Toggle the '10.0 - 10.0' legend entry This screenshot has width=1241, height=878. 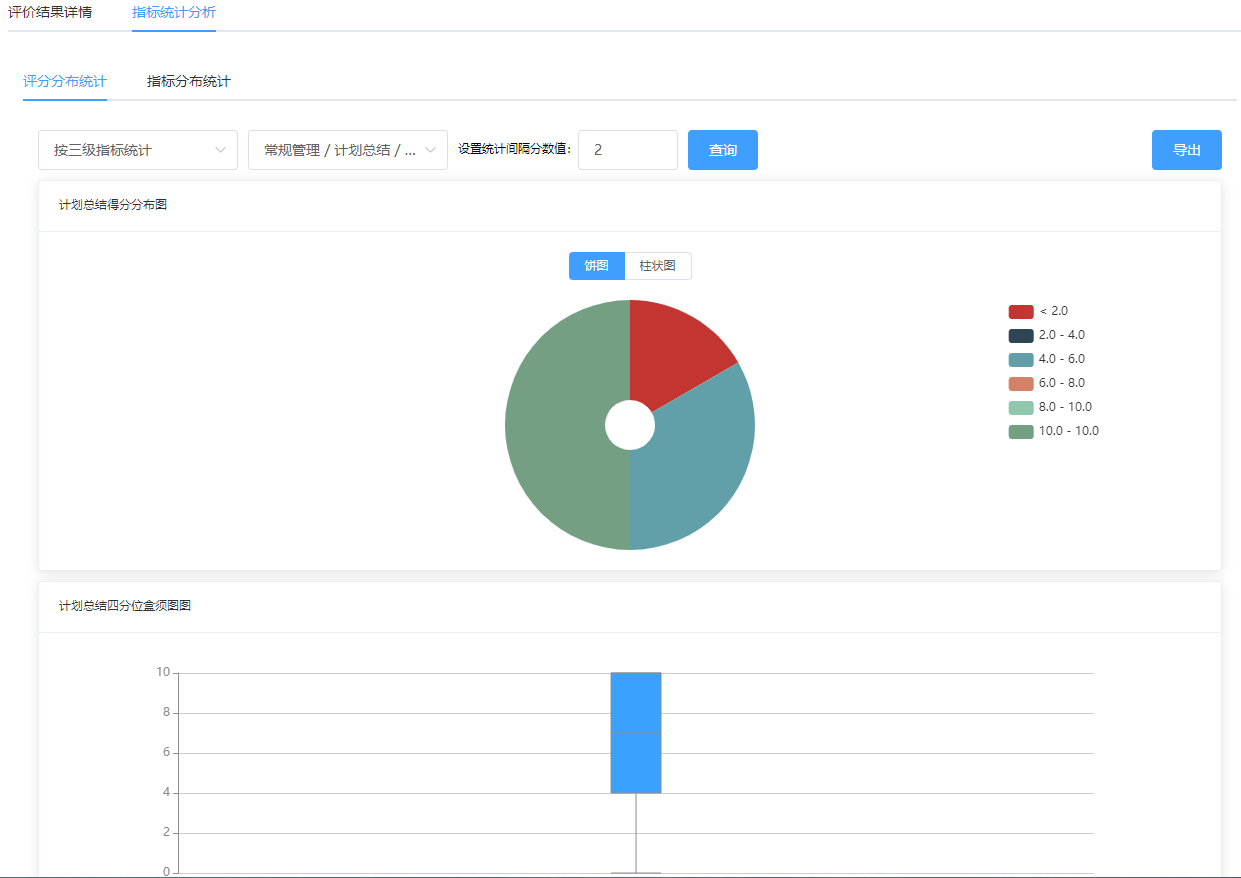click(x=1054, y=431)
